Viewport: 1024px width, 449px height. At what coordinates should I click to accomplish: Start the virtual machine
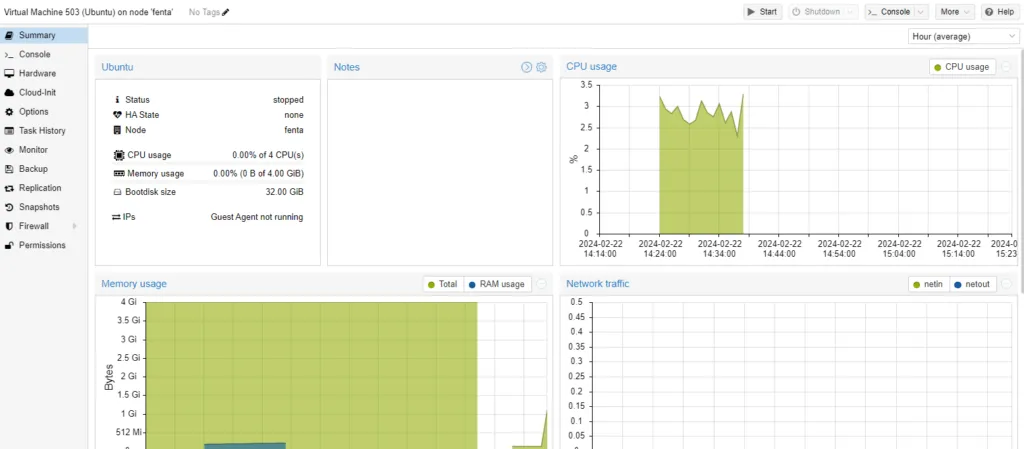click(x=762, y=12)
